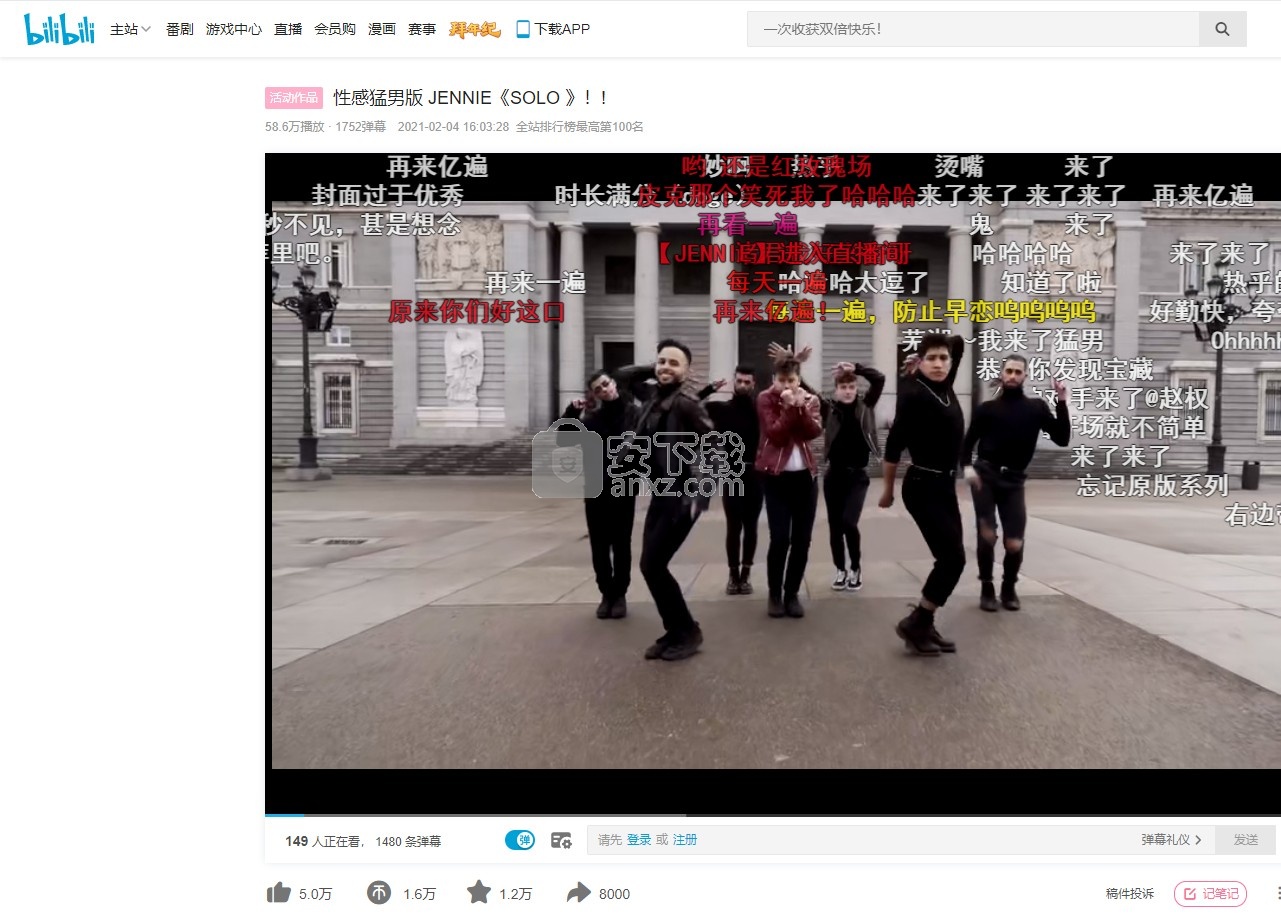The image size is (1281, 919).
Task: Click the bilibili logo
Action: pos(59,29)
